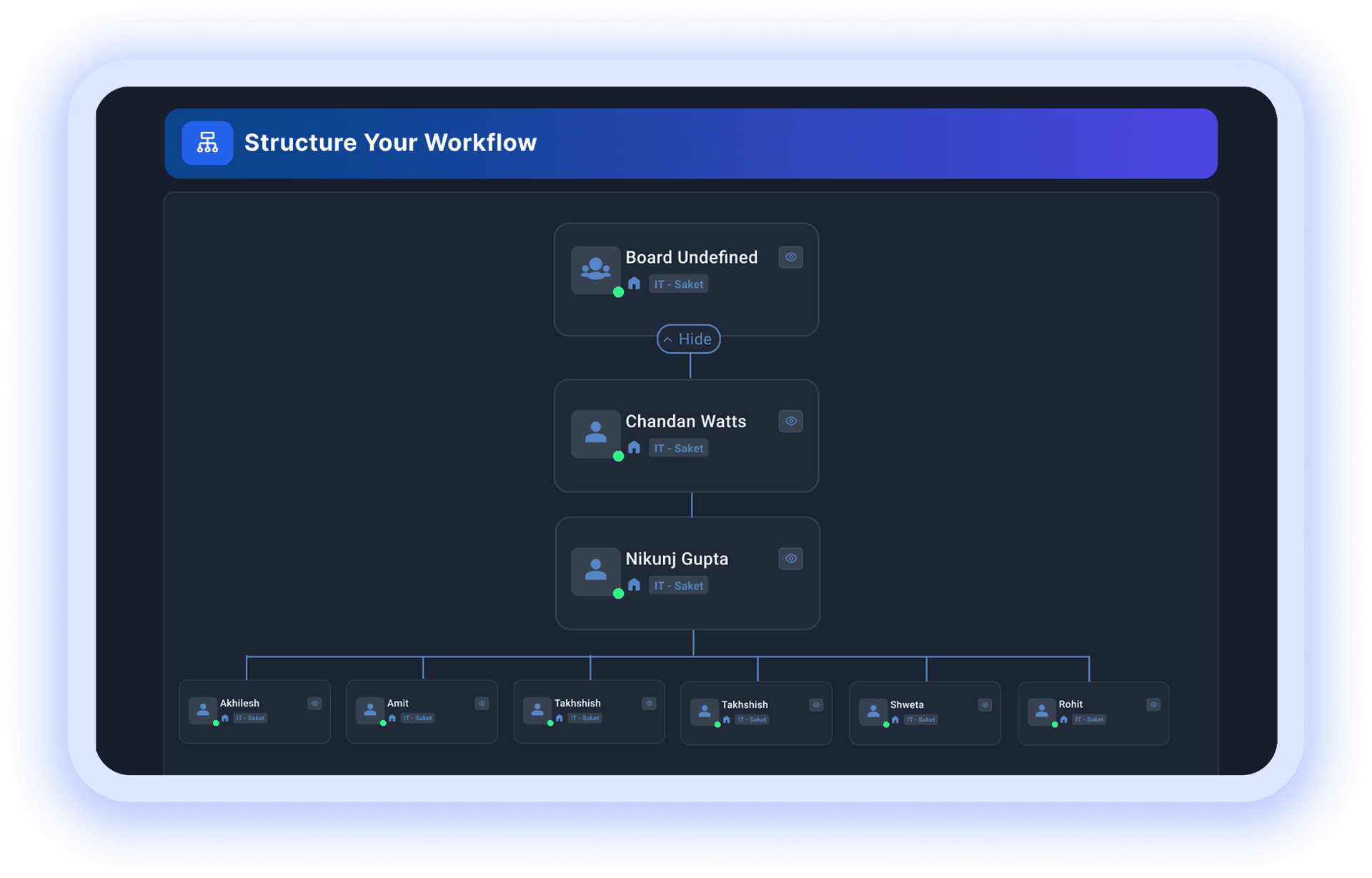This screenshot has height=878, width=1372.
Task: Toggle eye icon on Board Undefined card
Action: pyautogui.click(x=790, y=257)
